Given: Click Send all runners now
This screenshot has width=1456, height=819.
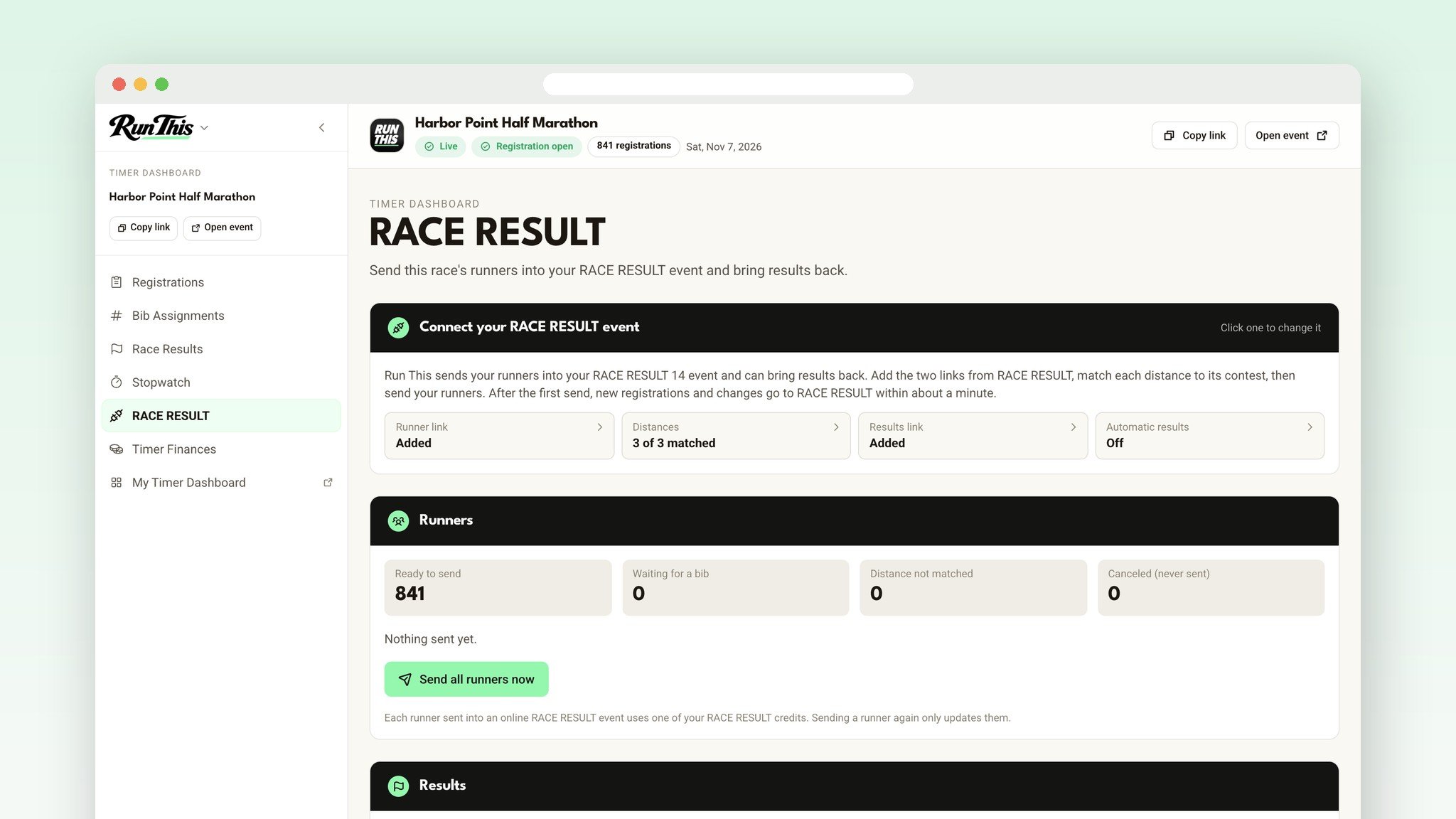Looking at the screenshot, I should [466, 680].
